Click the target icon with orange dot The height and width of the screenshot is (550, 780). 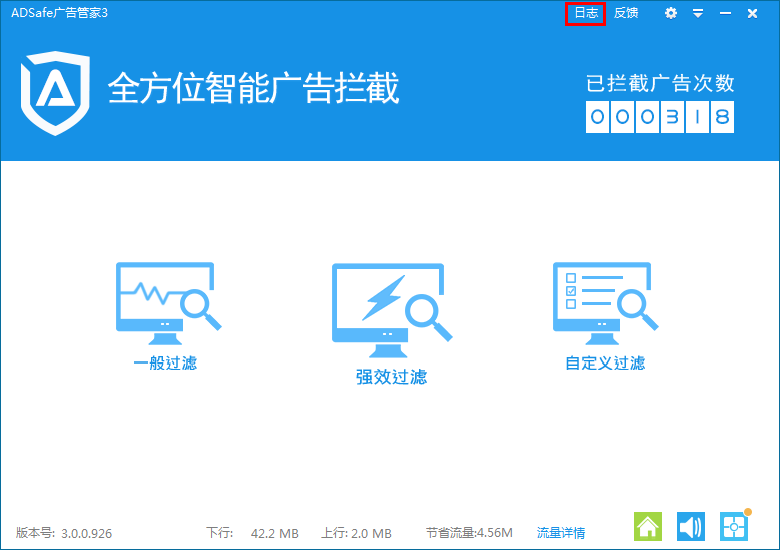pyautogui.click(x=734, y=526)
